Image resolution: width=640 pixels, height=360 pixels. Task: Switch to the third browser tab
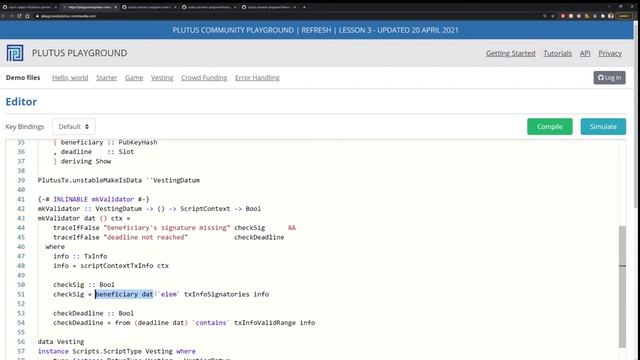(149, 7)
